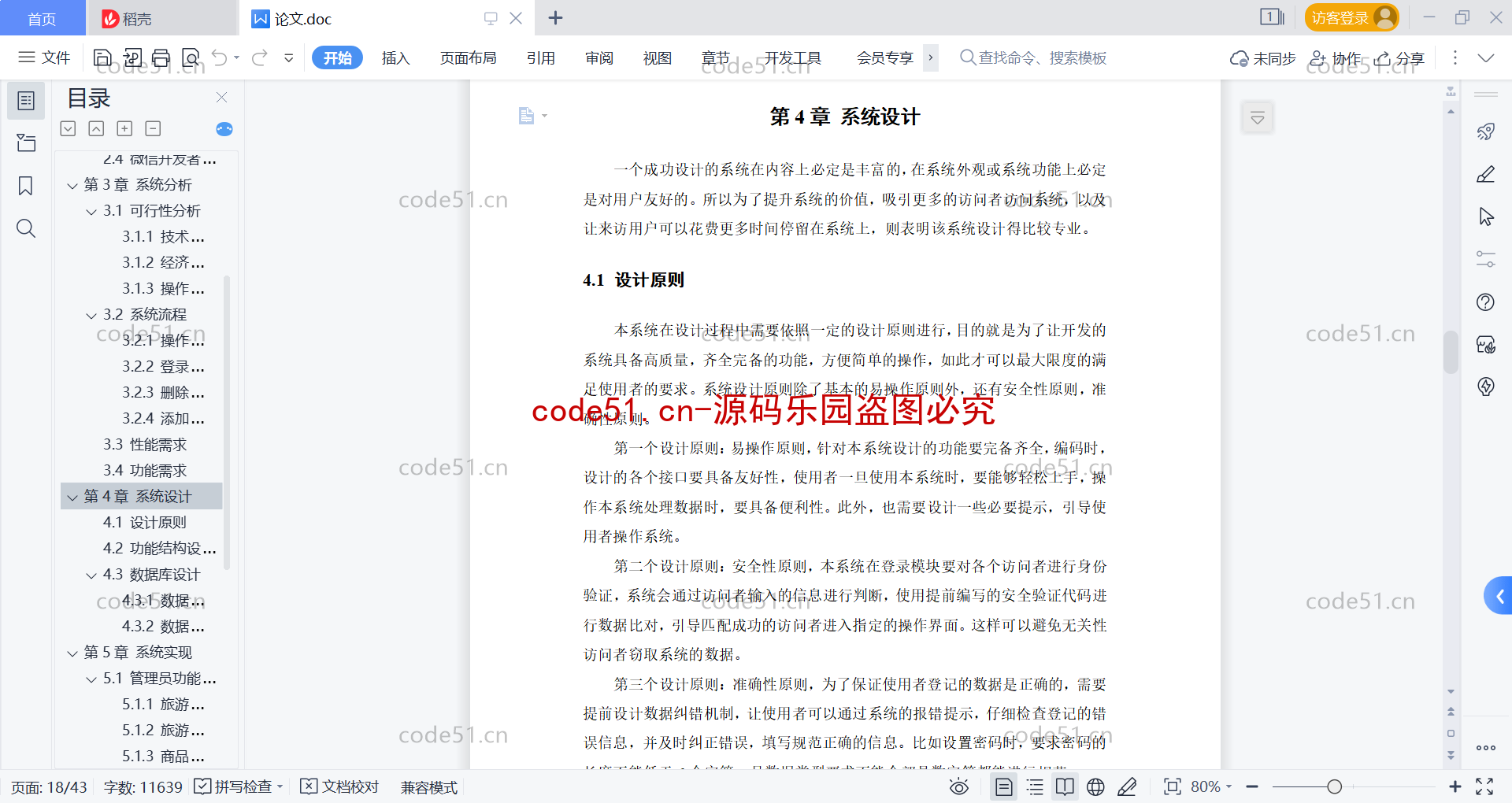
Task: Select the cursor tool in right sidebar
Action: (x=1486, y=216)
